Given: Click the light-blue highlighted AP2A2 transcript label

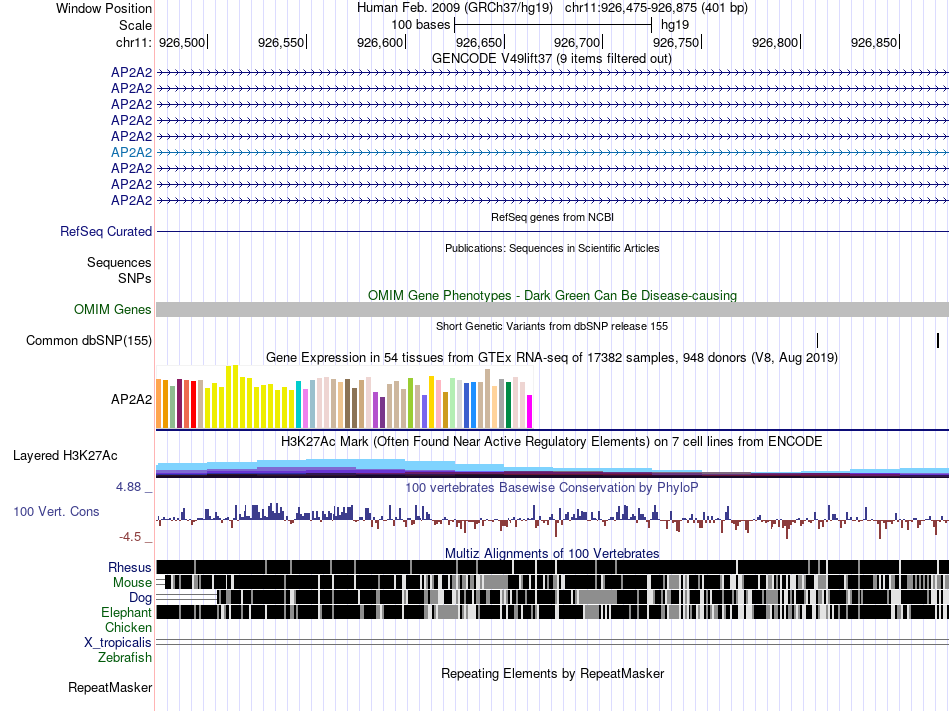Looking at the screenshot, I should coord(131,153).
